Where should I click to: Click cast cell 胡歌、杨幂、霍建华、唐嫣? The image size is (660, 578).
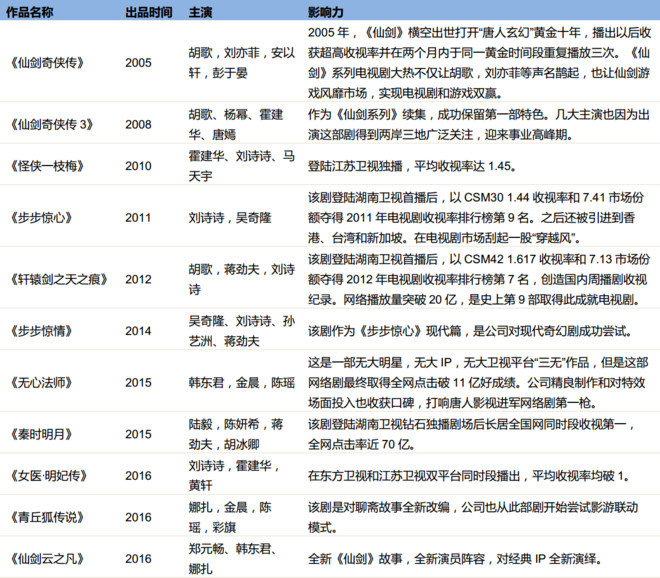pyautogui.click(x=236, y=125)
